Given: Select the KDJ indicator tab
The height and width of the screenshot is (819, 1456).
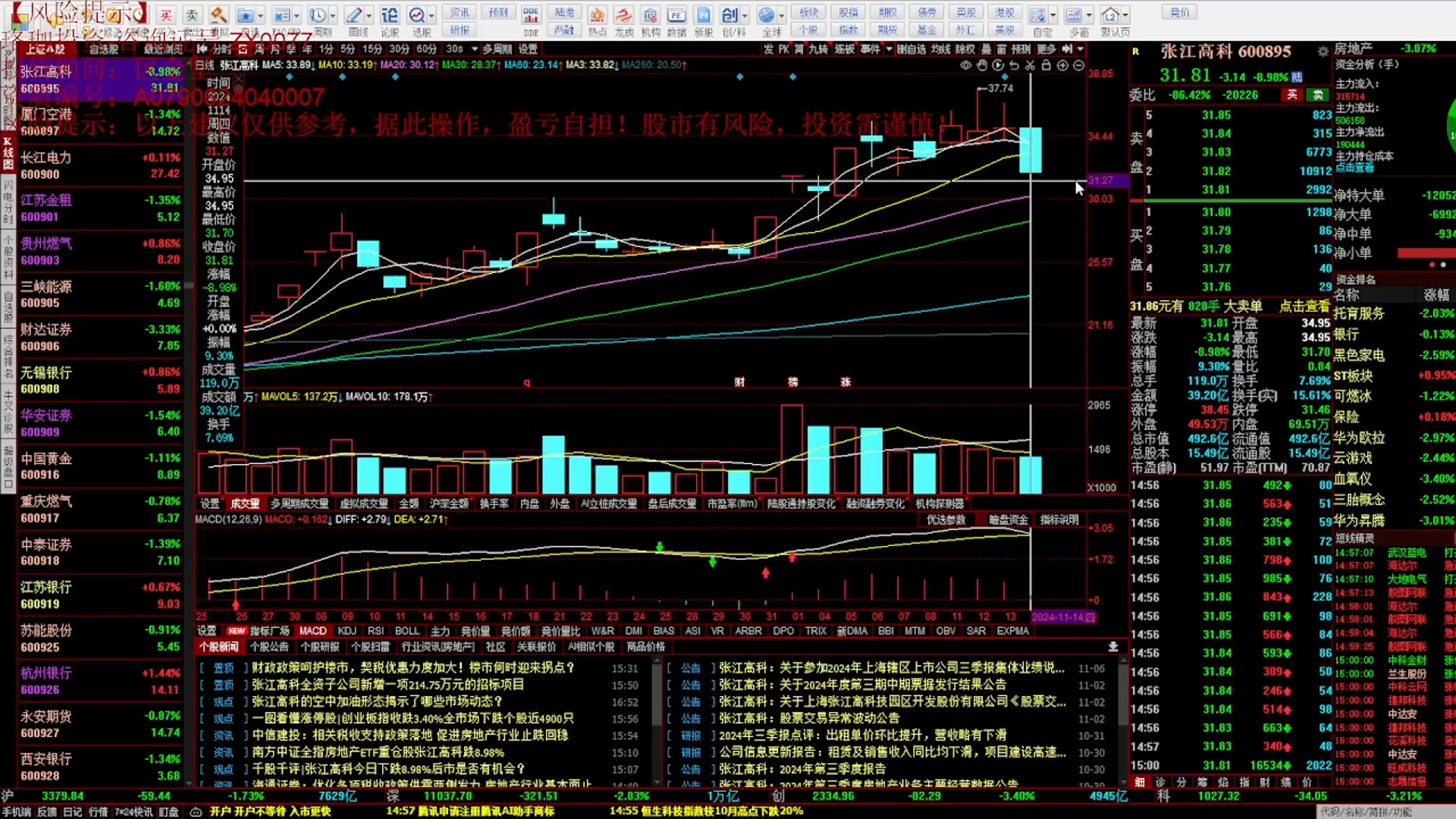Looking at the screenshot, I should 347,631.
